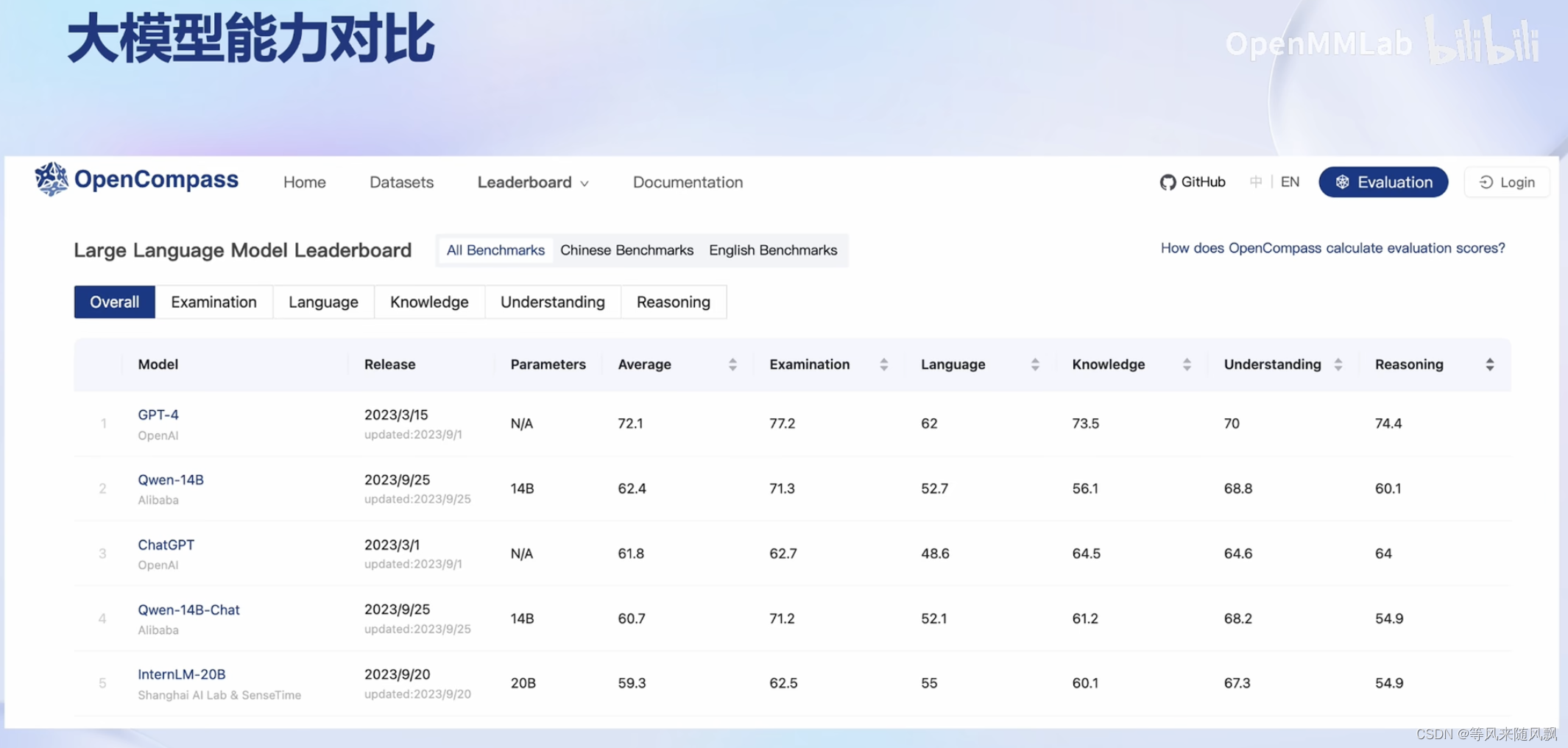
Task: Sort by the Reasoning column arrows
Action: point(1490,364)
